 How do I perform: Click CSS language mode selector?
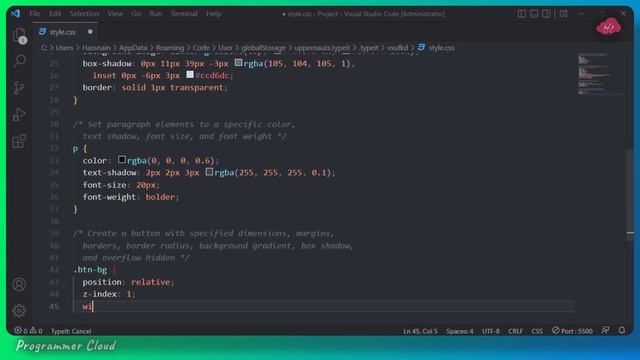pyautogui.click(x=537, y=331)
